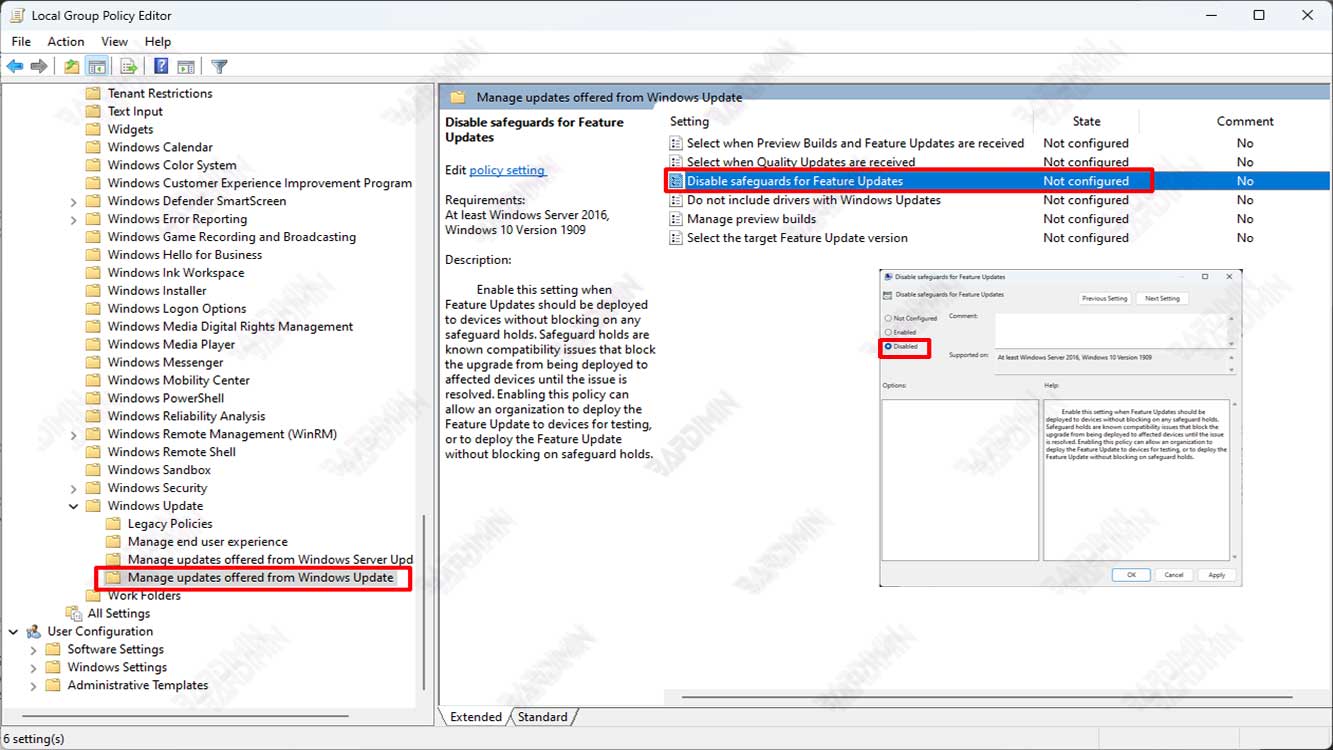1333x750 pixels.
Task: Click Previous Setting button in dialog
Action: pos(1105,298)
